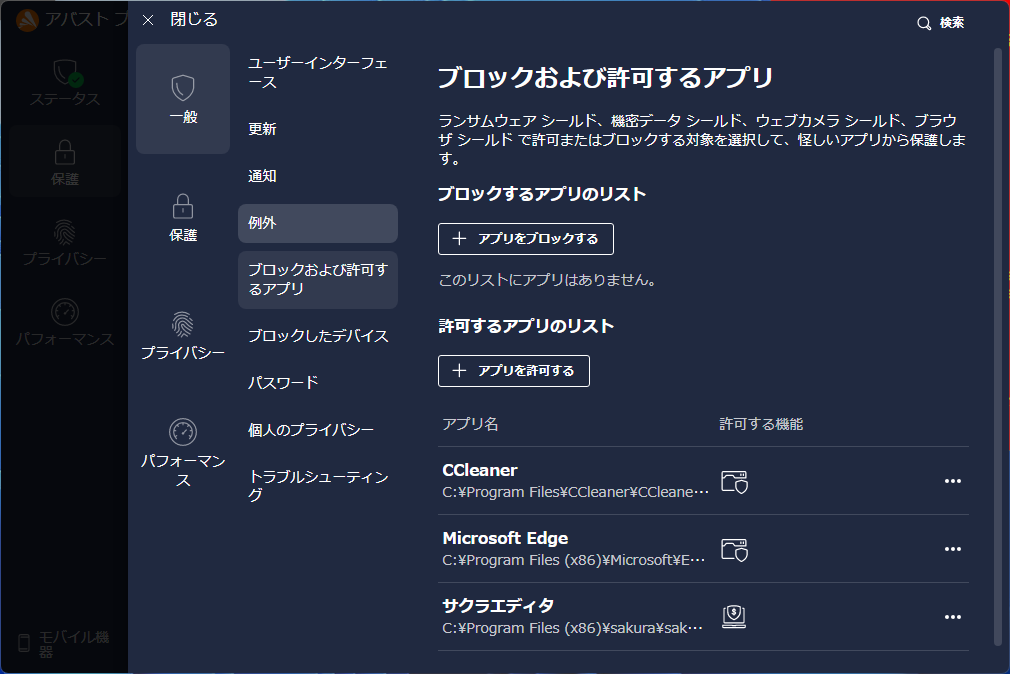Viewport: 1010px width, 674px height.
Task: Click the 許可する機能 column header
Action: click(x=761, y=424)
